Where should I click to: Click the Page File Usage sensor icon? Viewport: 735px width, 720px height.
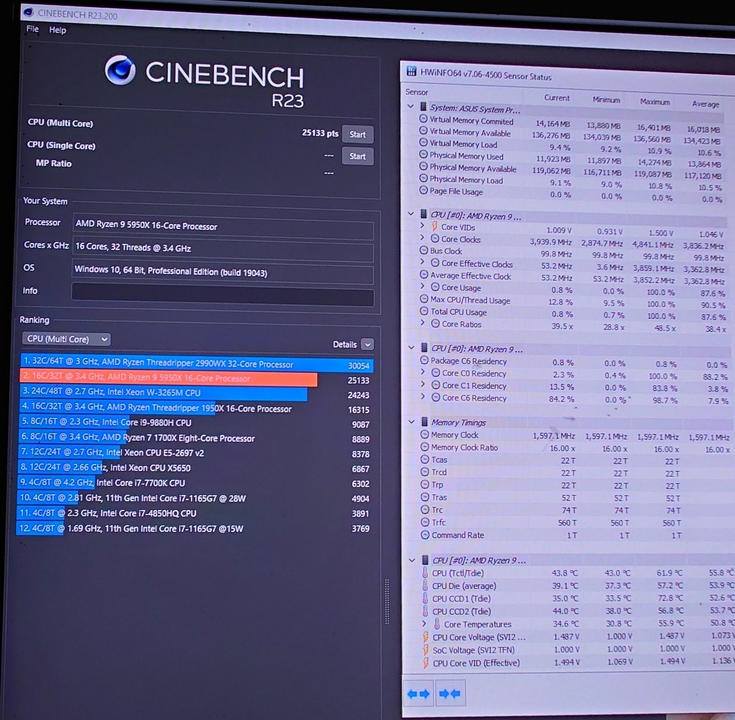[x=423, y=190]
